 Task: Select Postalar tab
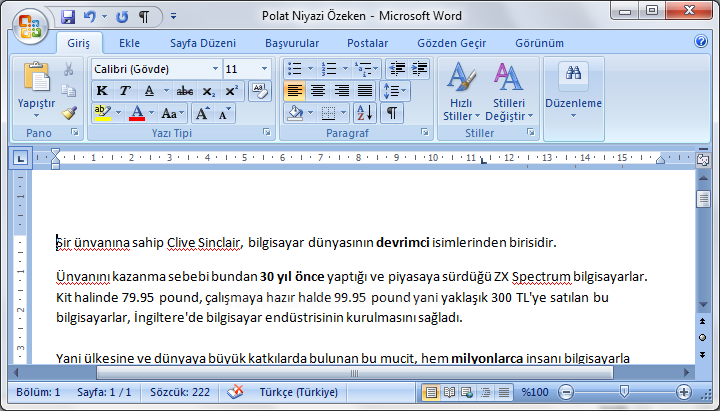(x=367, y=43)
